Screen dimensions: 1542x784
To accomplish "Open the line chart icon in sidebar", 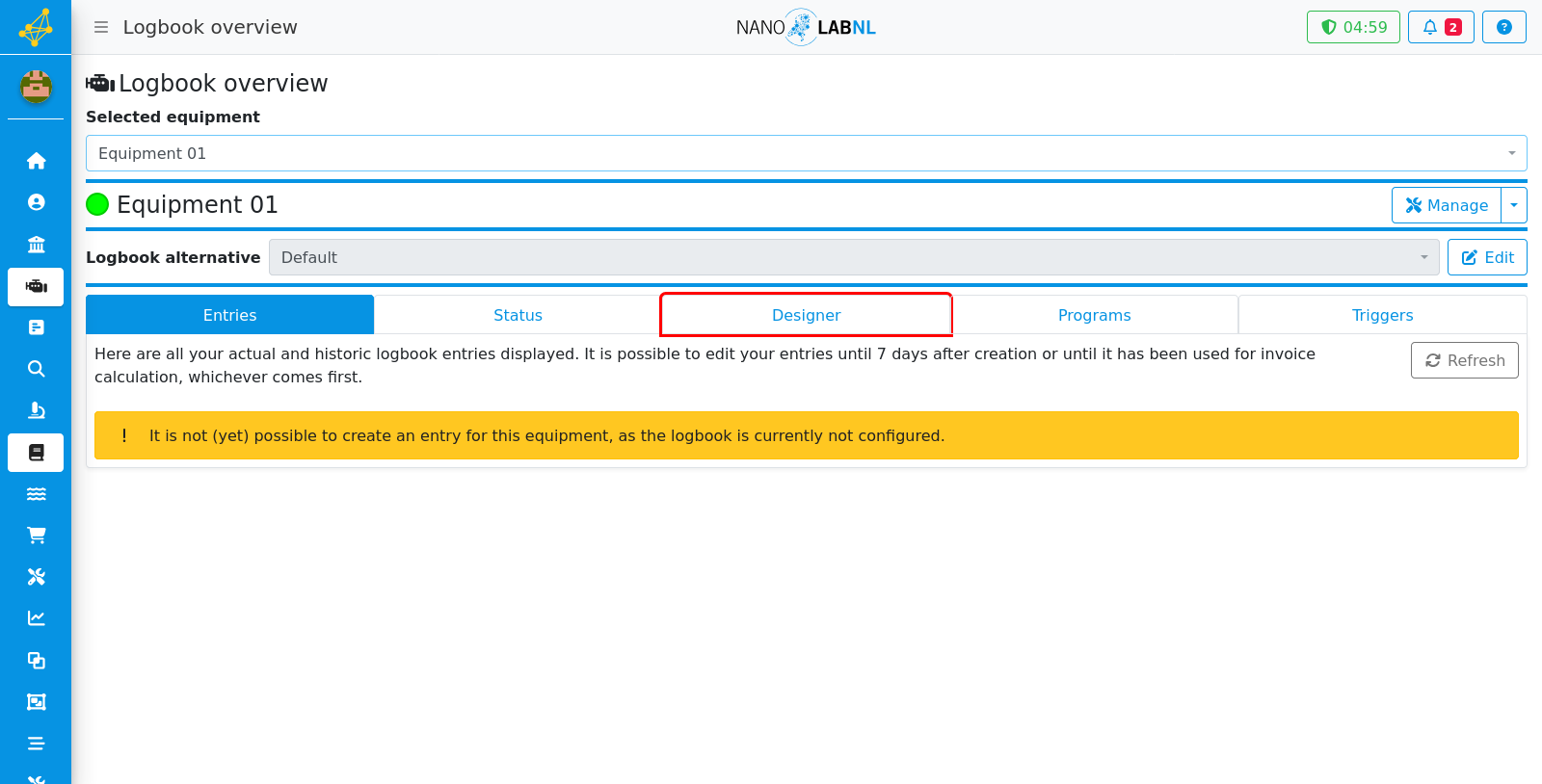I will [x=36, y=618].
